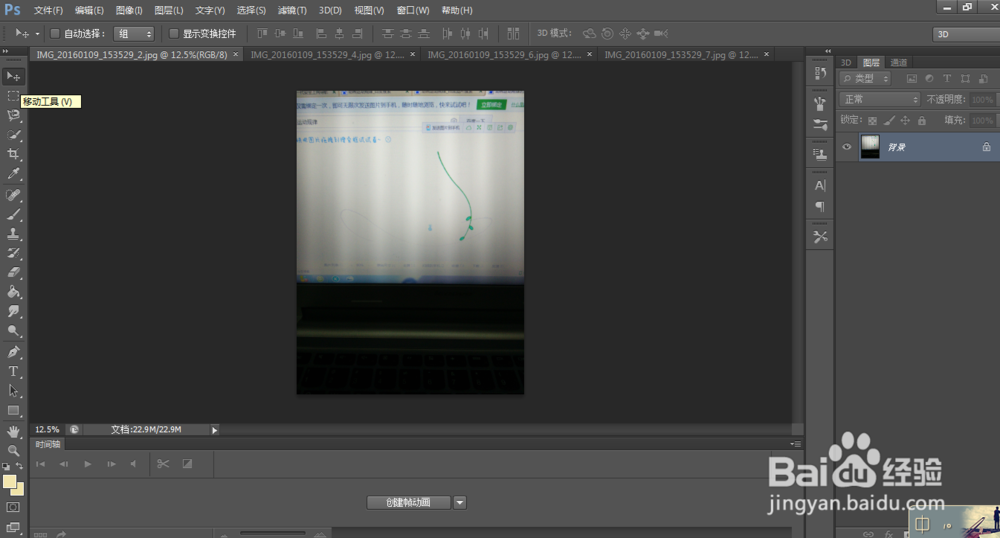Change the screen mode icon

13,527
